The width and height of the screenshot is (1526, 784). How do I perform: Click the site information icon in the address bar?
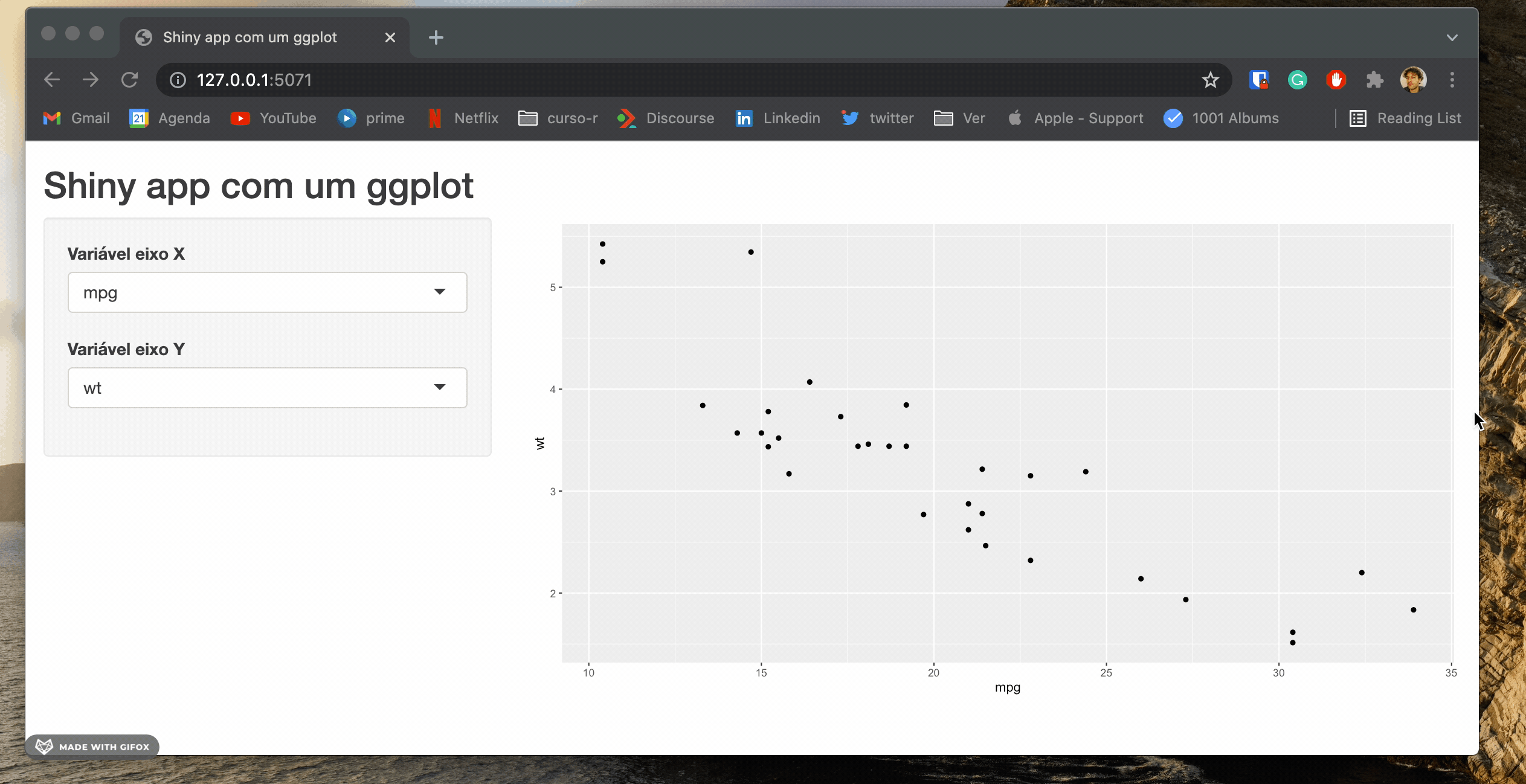tap(178, 80)
